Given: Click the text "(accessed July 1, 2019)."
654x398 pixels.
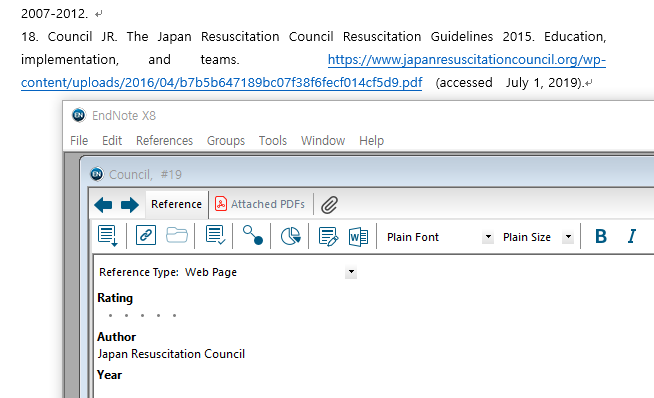Looking at the screenshot, I should pyautogui.click(x=510, y=83).
